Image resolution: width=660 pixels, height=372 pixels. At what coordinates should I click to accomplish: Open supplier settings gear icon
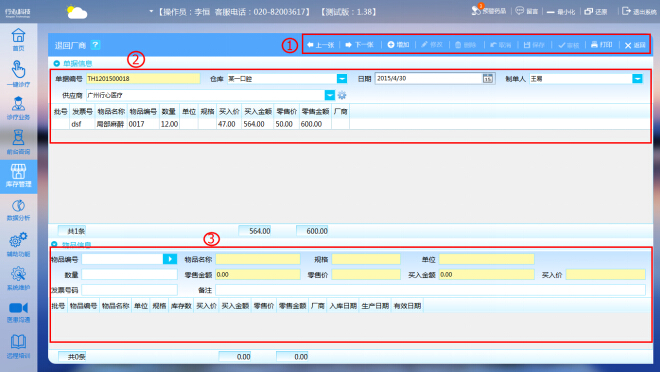point(342,96)
